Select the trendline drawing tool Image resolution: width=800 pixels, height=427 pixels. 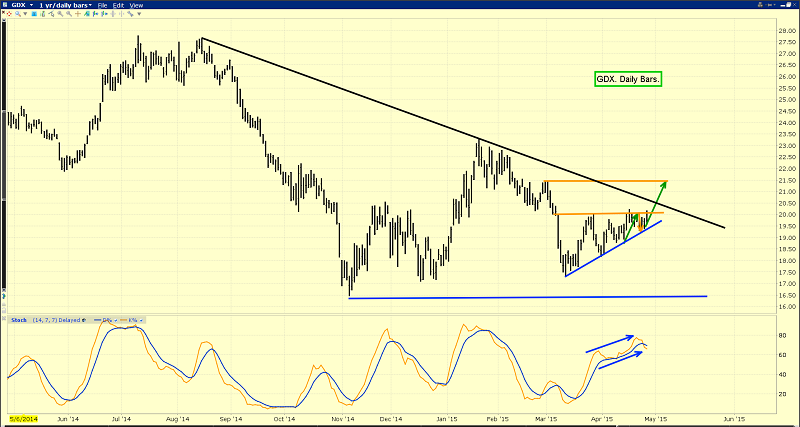point(52,14)
